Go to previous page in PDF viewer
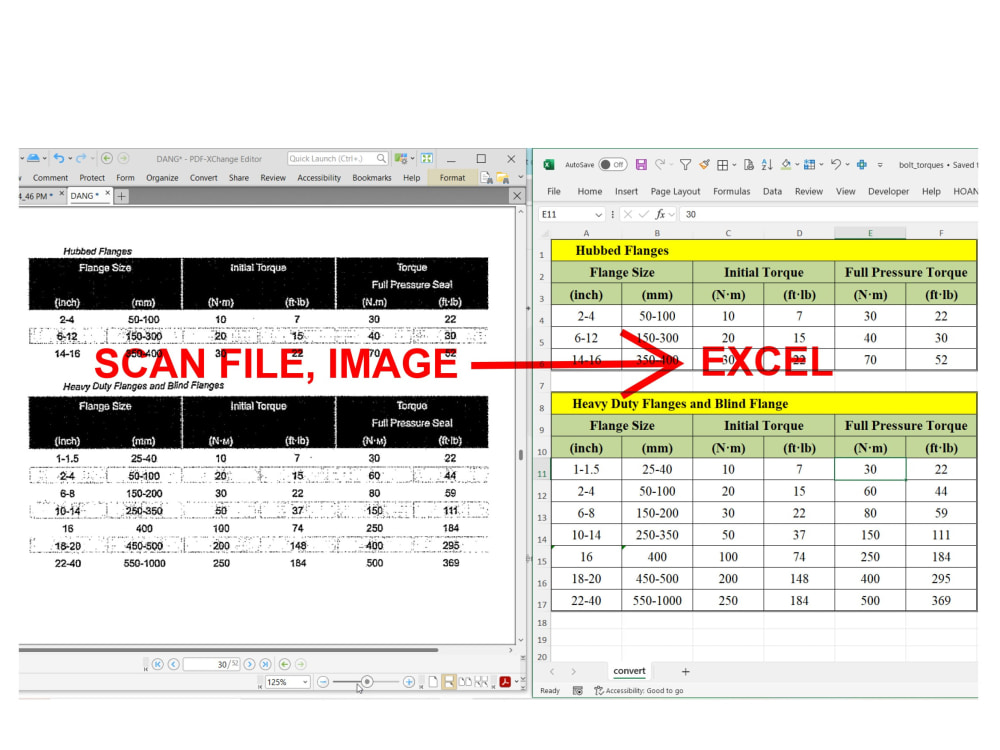This screenshot has width=1000, height=750. [173, 665]
